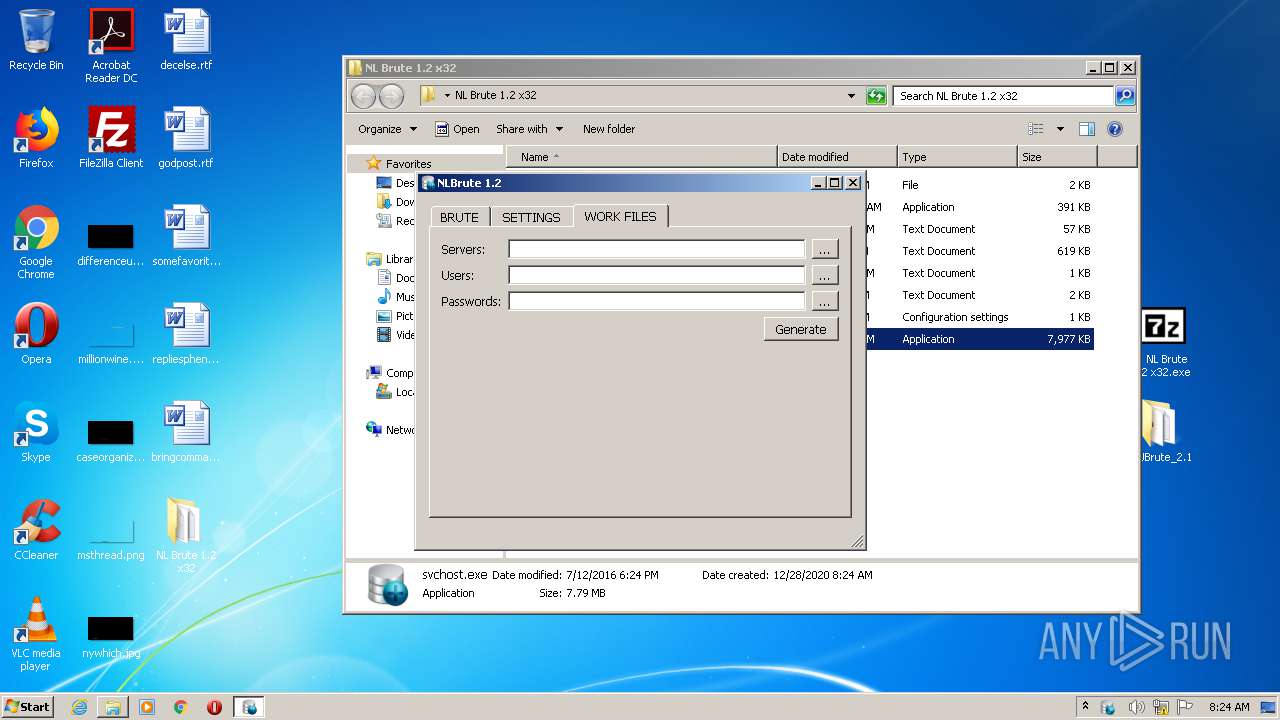The height and width of the screenshot is (720, 1280).
Task: Click Windows Explorer taskbar icon
Action: click(x=113, y=707)
